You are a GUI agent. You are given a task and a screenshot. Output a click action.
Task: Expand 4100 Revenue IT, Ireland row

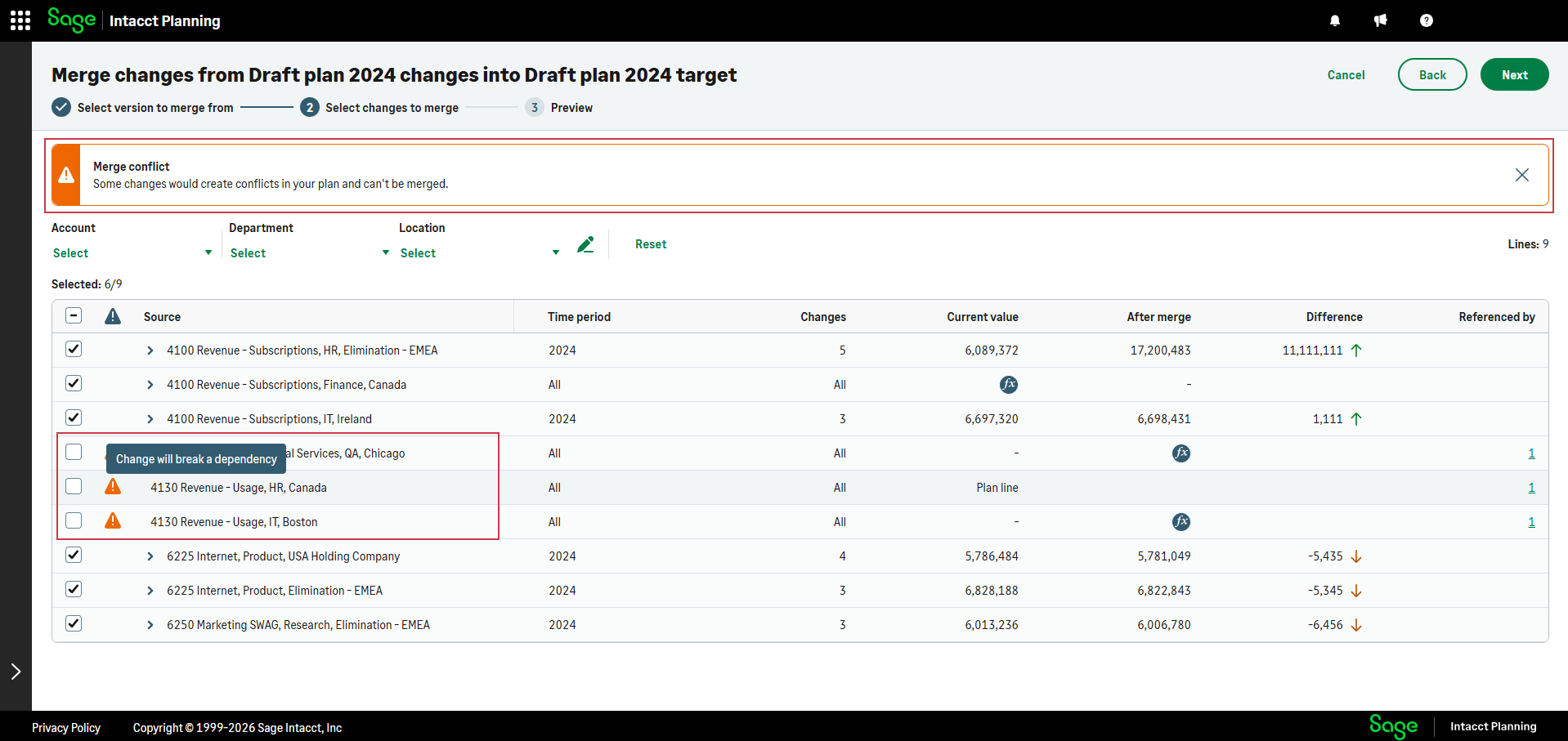[150, 419]
